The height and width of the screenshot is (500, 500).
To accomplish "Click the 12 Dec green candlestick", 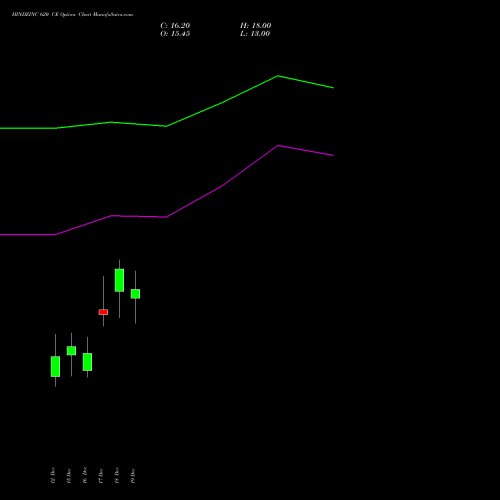I will tap(55, 366).
